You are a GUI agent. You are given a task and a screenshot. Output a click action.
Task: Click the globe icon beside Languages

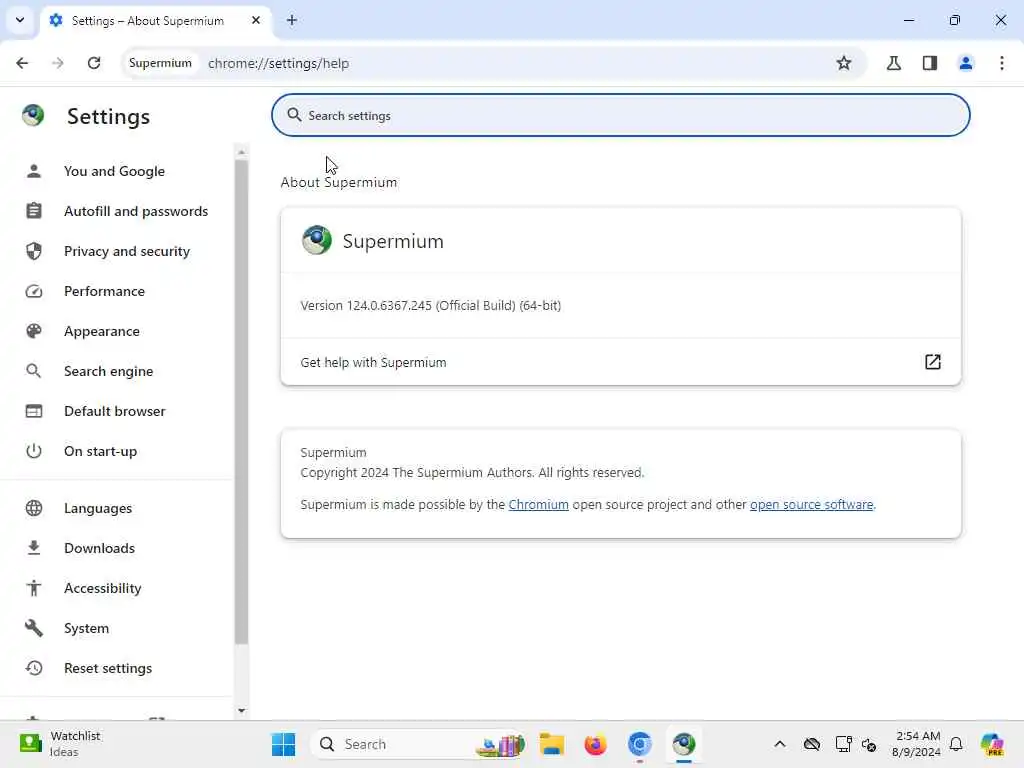pyautogui.click(x=34, y=508)
